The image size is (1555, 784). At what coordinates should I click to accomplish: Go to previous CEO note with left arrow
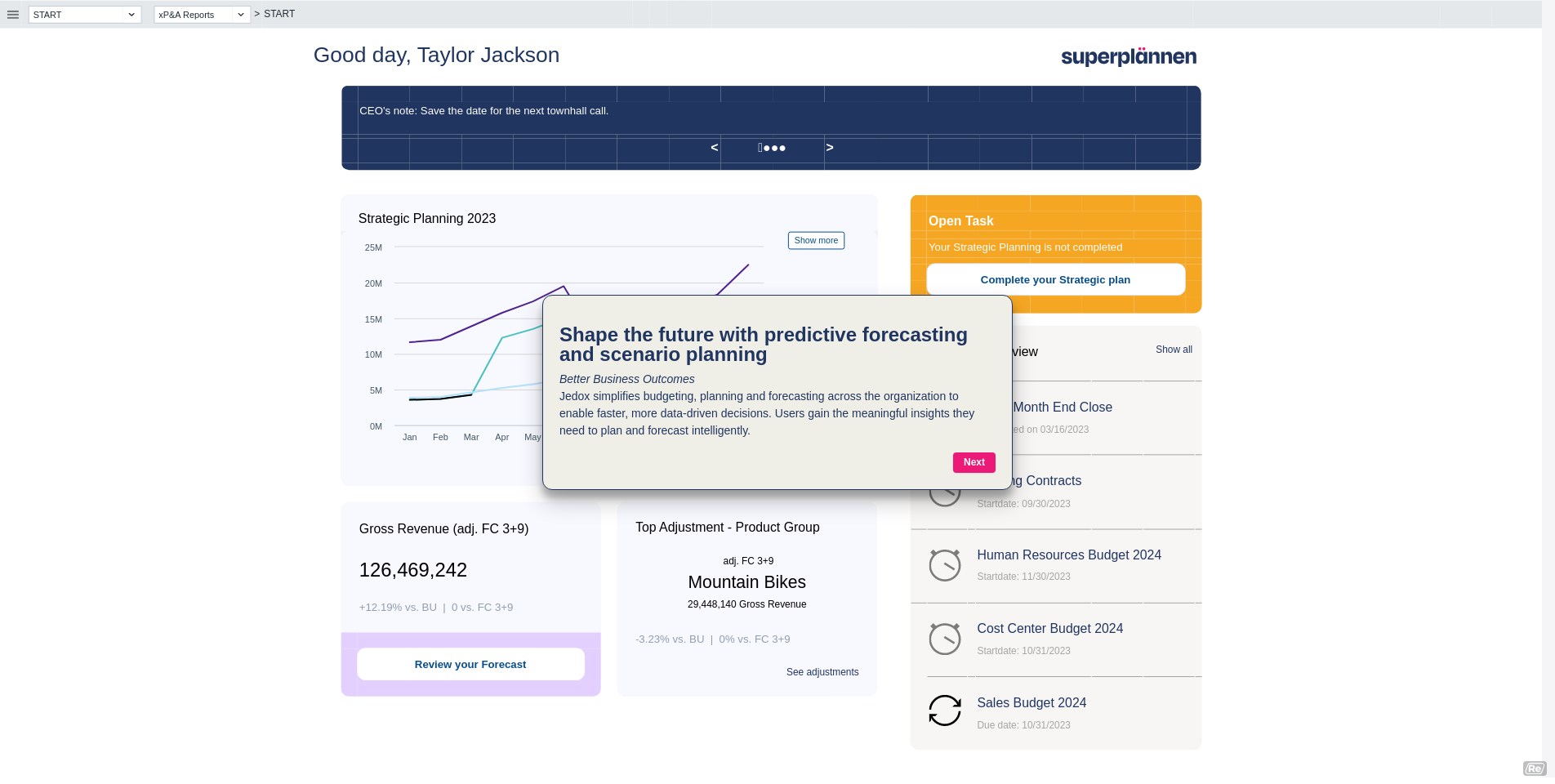715,148
